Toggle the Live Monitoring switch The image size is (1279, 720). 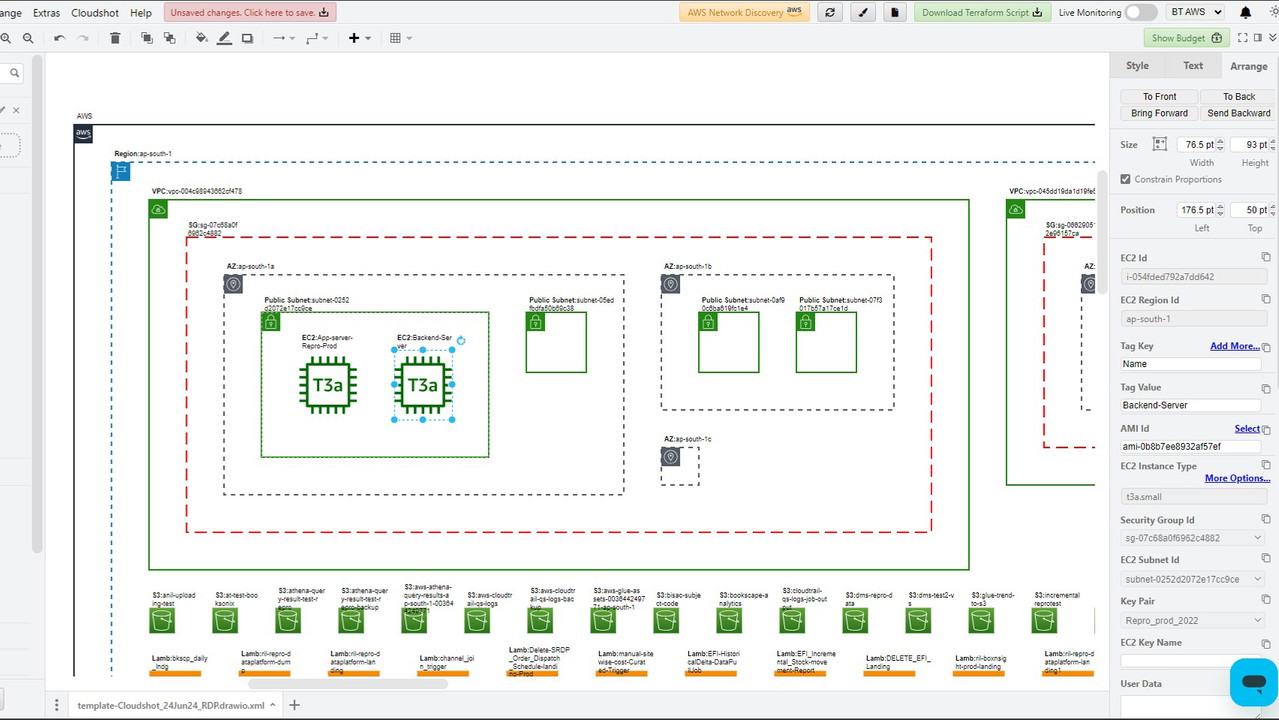coord(1140,13)
